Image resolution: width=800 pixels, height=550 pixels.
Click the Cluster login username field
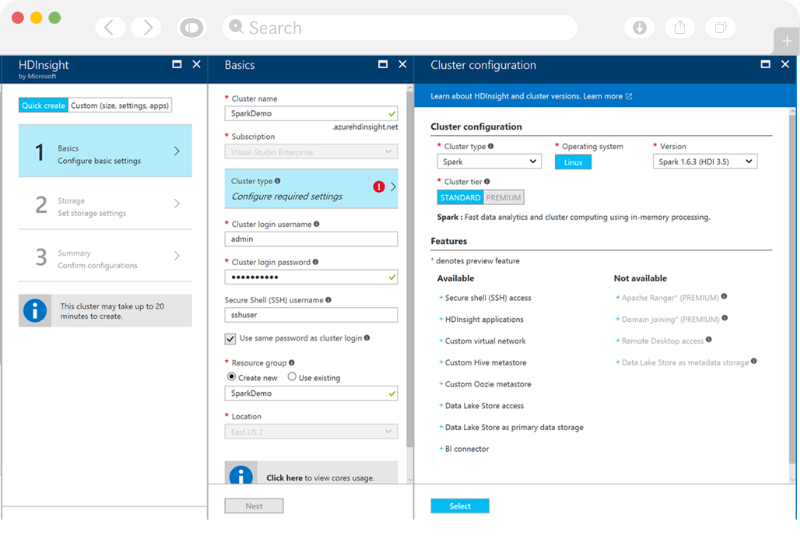(x=311, y=239)
